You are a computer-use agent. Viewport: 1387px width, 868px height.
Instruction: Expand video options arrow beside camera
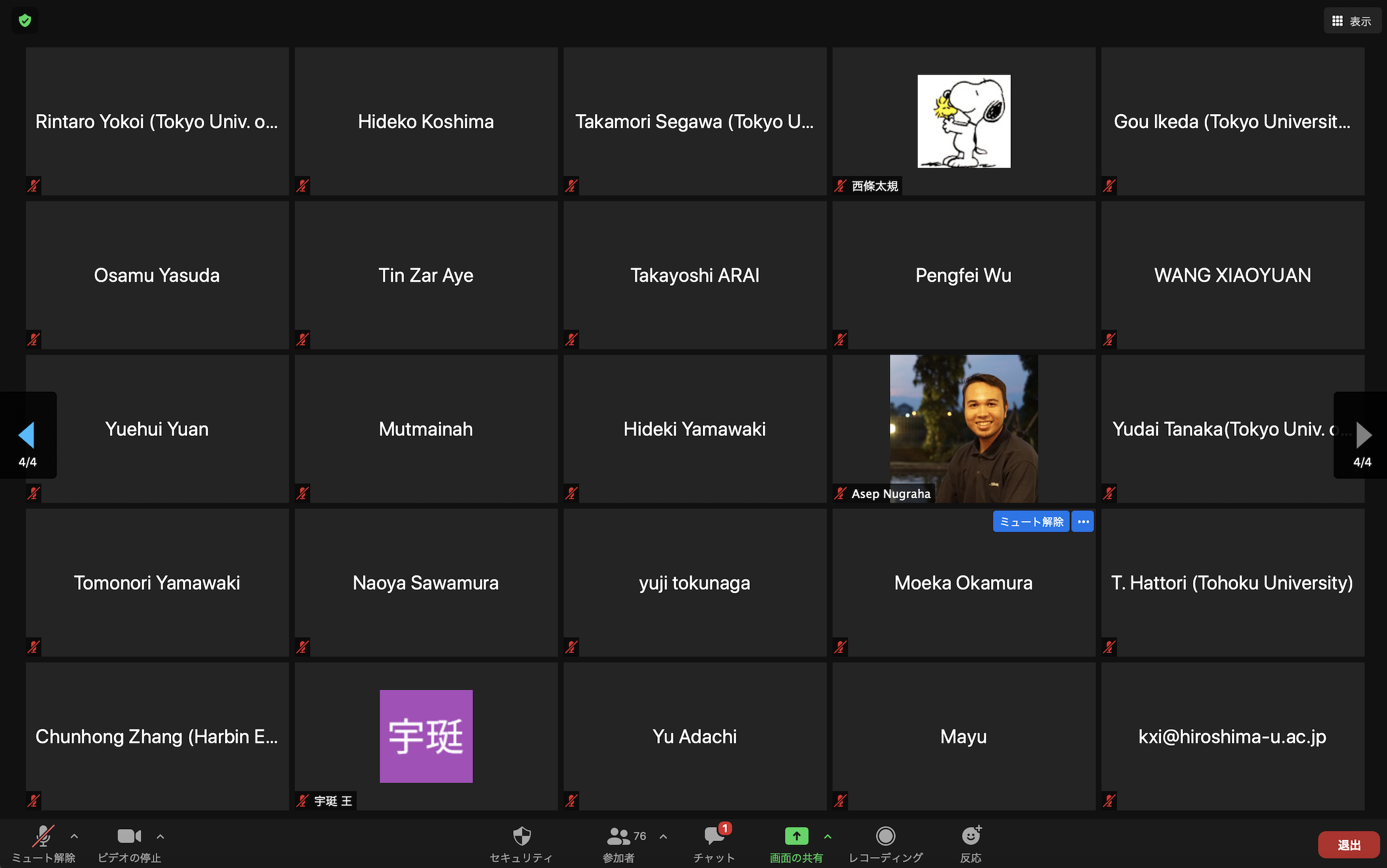(160, 836)
